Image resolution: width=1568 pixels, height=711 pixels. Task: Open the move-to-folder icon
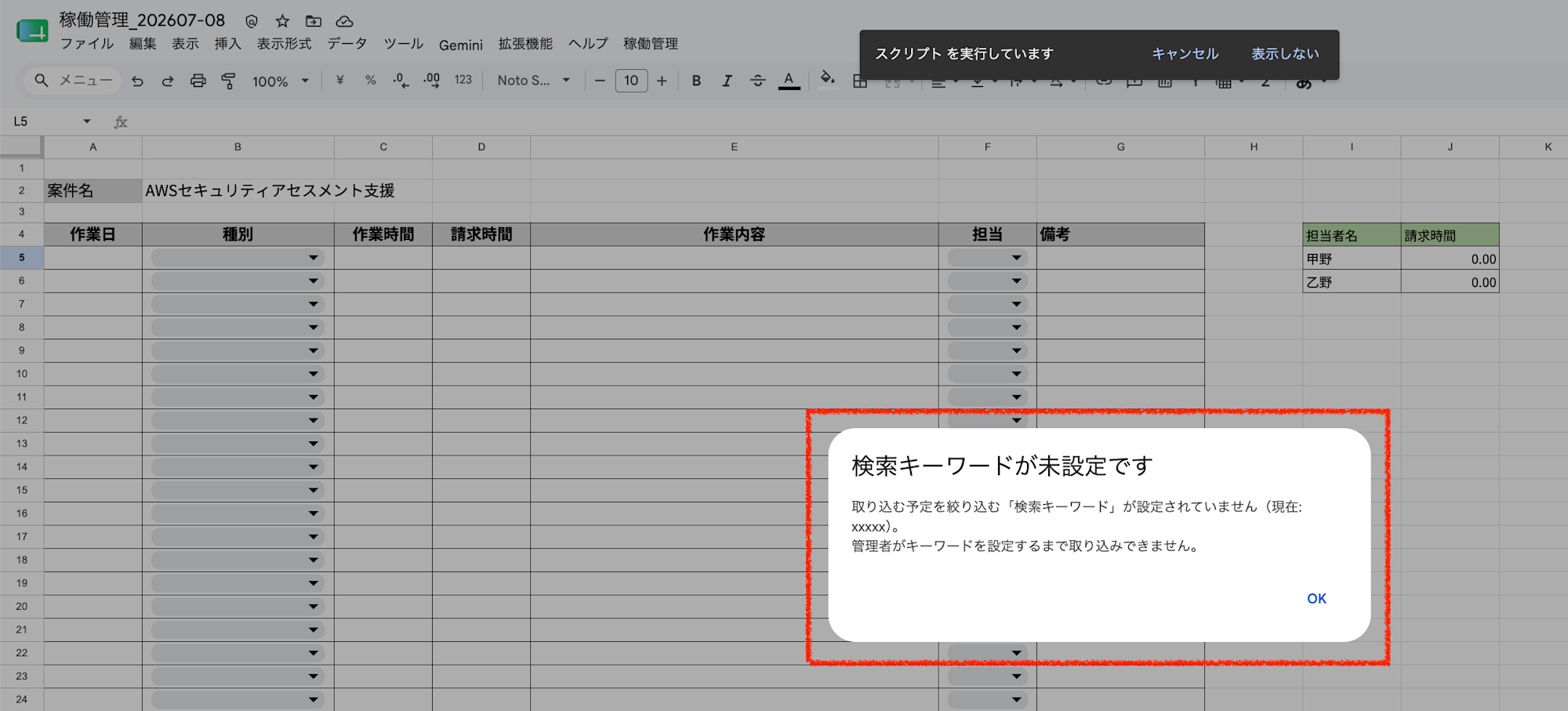click(x=314, y=21)
